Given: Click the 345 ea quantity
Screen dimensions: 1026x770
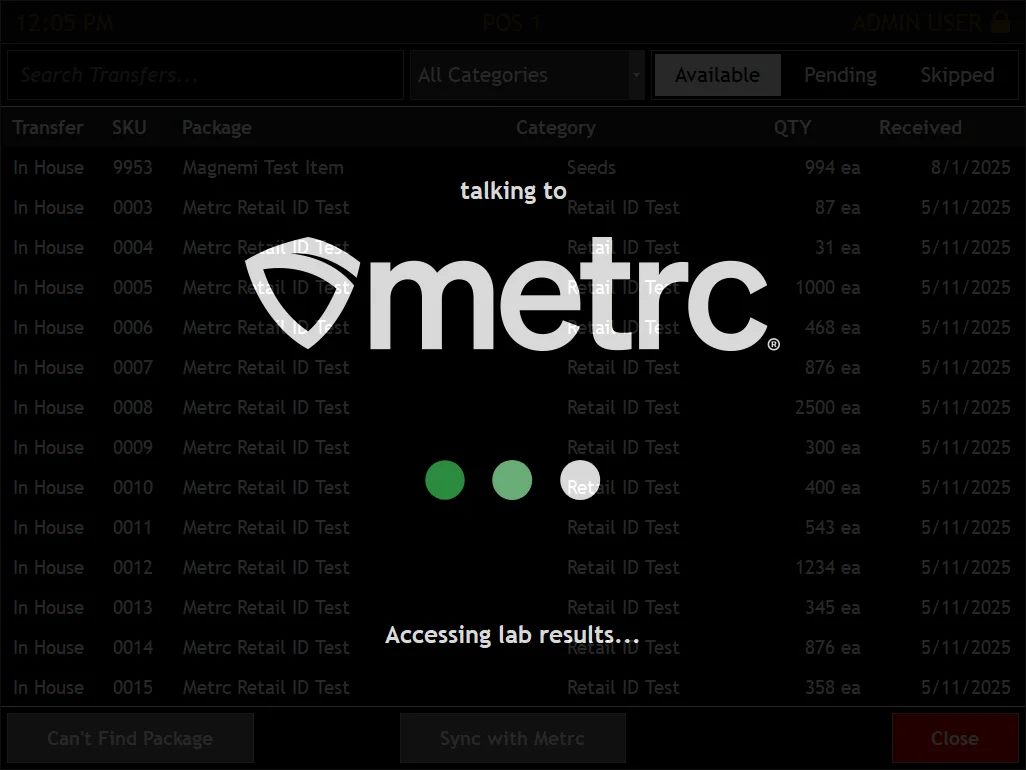Looking at the screenshot, I should (x=832, y=607).
